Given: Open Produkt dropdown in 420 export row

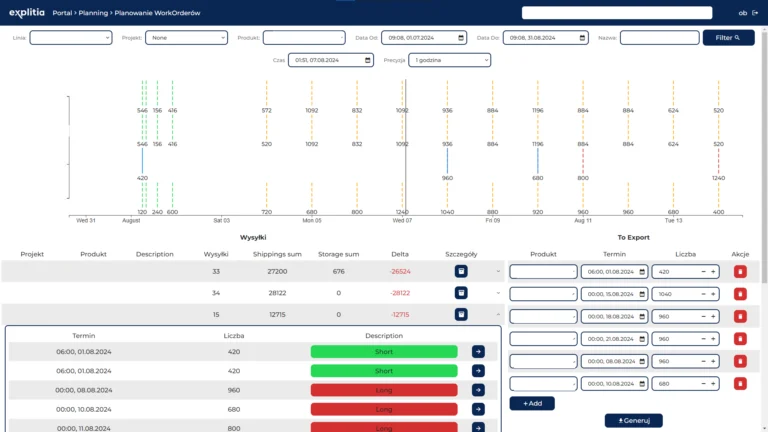Looking at the screenshot, I should click(x=543, y=272).
